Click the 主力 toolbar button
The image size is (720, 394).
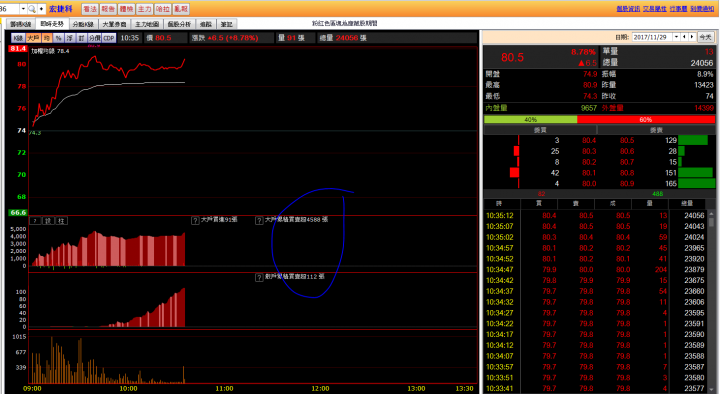[x=145, y=9]
